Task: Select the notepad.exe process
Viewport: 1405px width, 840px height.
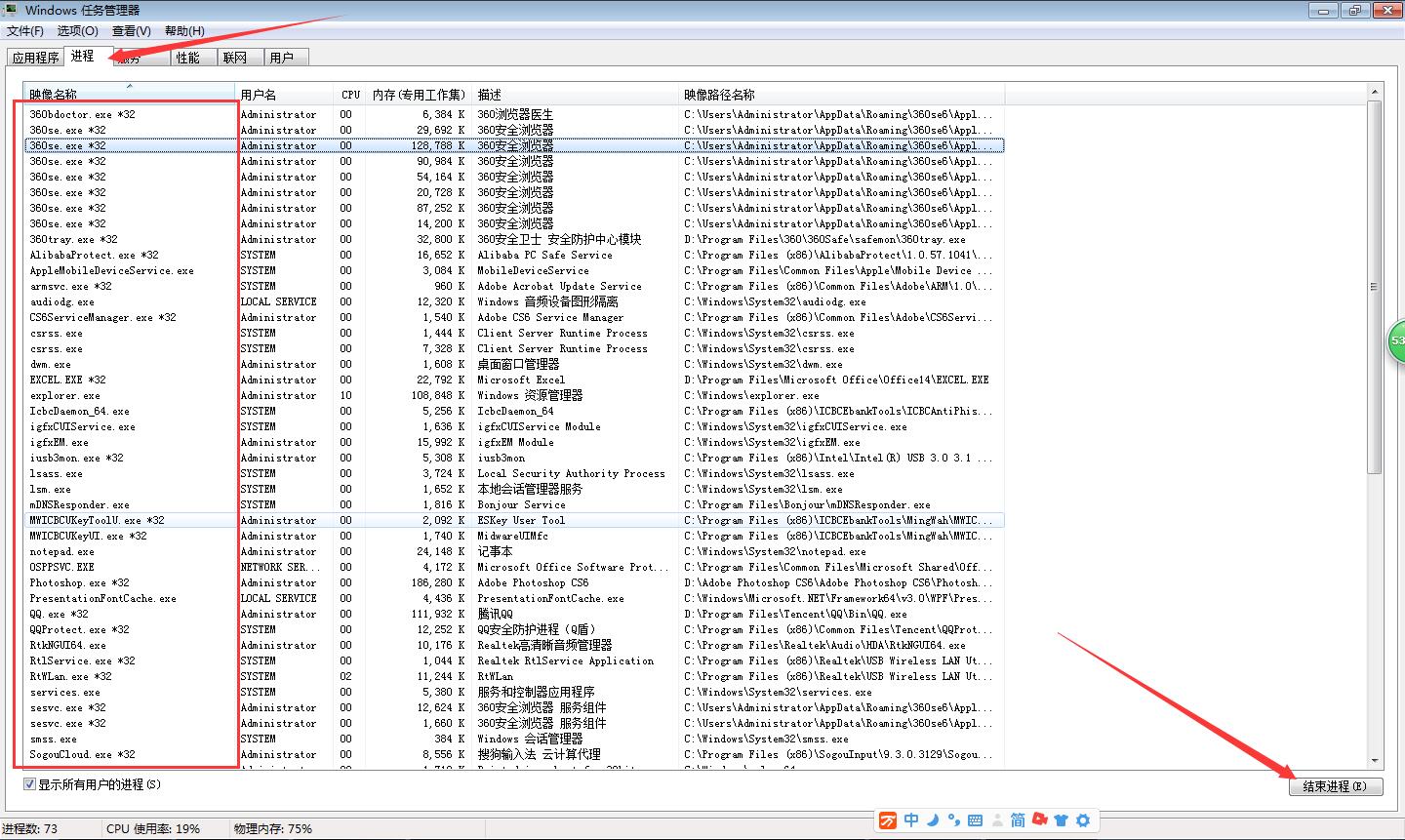Action: pyautogui.click(x=514, y=551)
